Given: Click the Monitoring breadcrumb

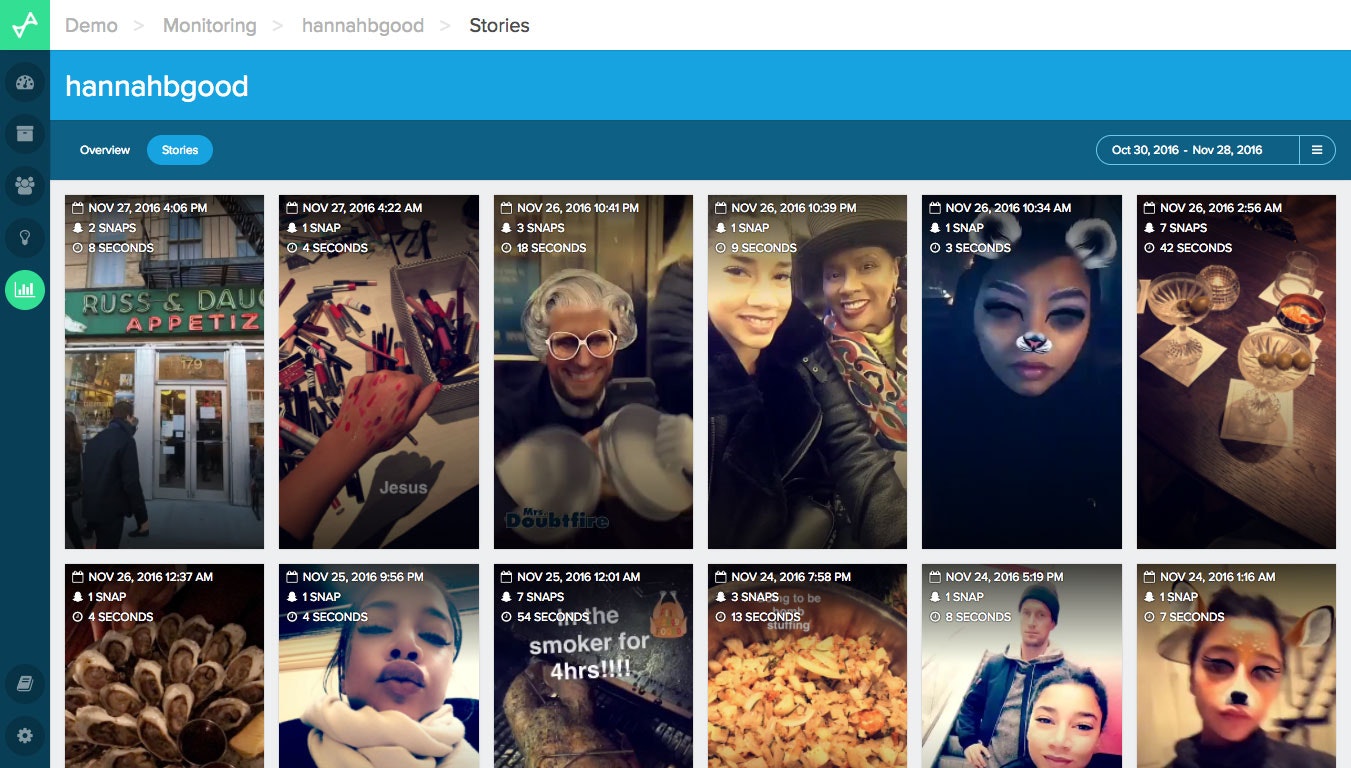Looking at the screenshot, I should click(209, 25).
